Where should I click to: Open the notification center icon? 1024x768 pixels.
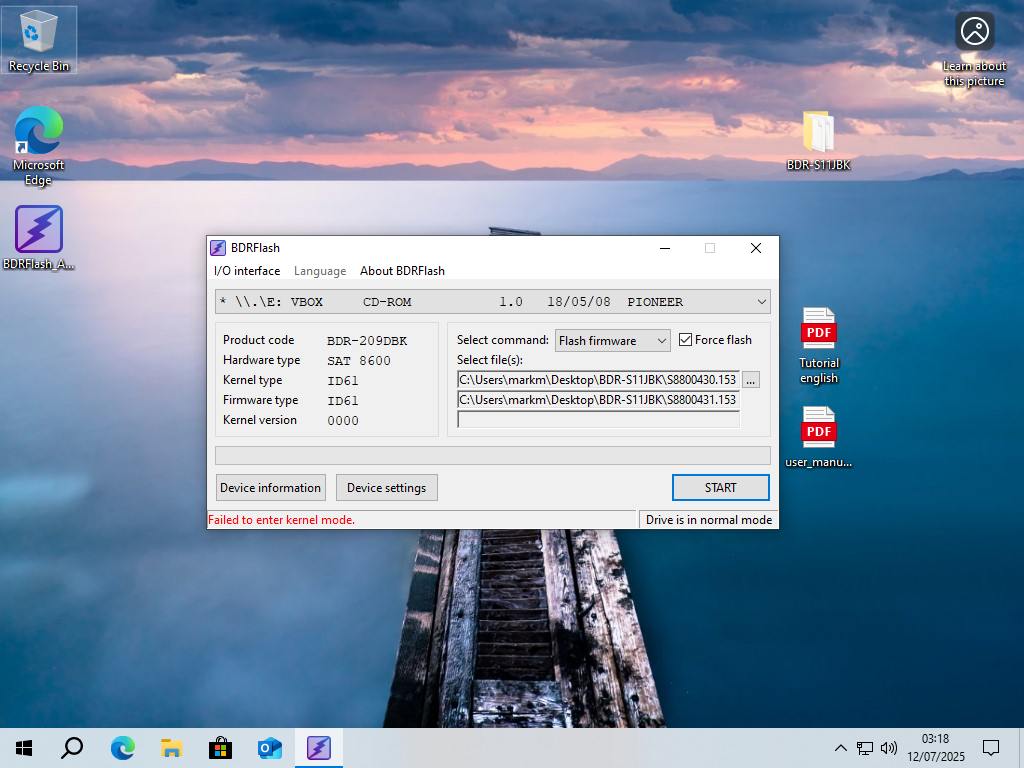(x=991, y=748)
